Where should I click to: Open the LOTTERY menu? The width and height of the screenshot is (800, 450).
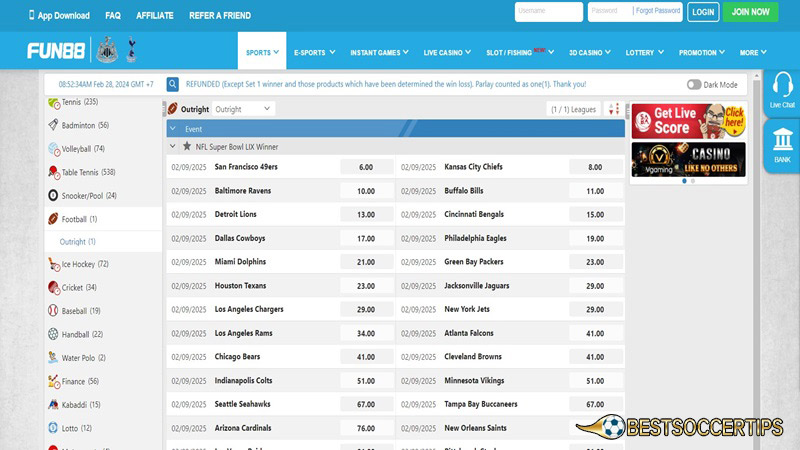click(x=644, y=53)
